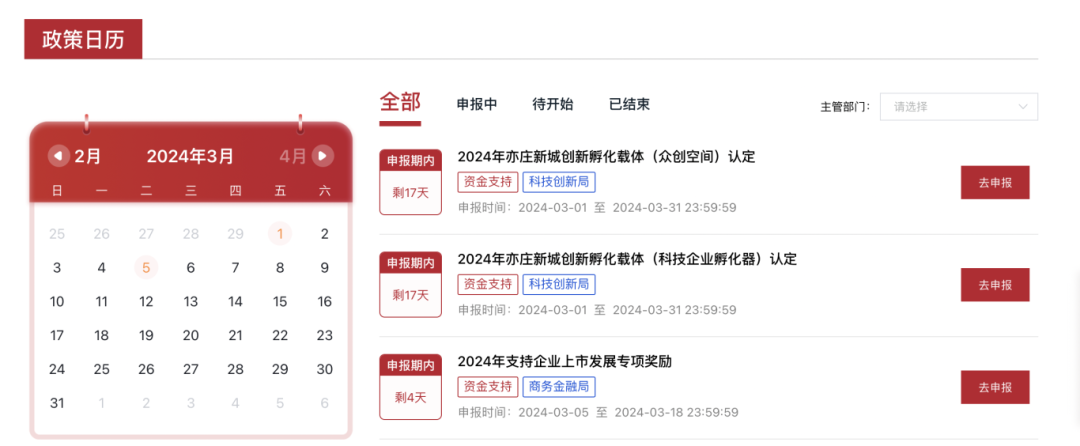This screenshot has height=446, width=1080.
Task: Click the 商务金融局 tag
Action: click(559, 386)
